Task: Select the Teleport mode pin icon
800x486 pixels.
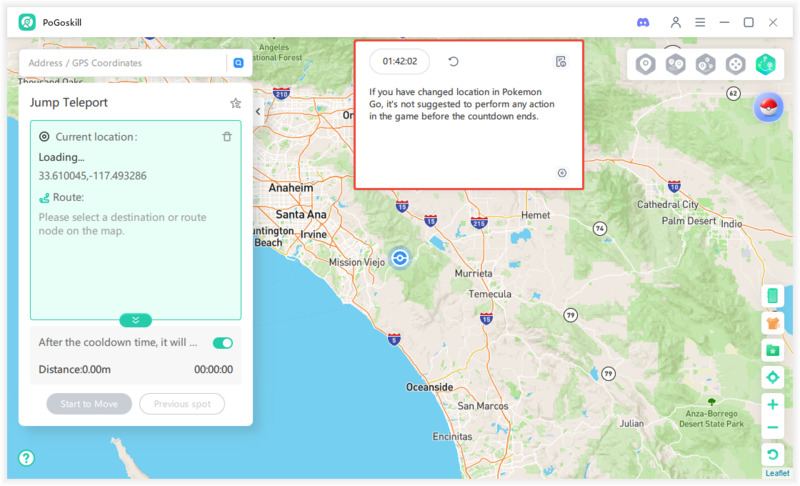Action: (x=646, y=65)
